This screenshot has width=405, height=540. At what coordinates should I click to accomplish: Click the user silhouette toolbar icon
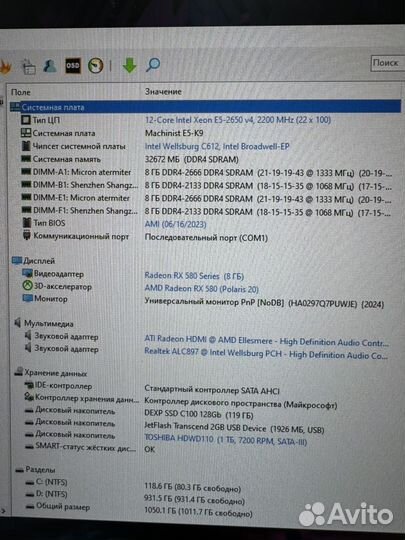tap(50, 65)
